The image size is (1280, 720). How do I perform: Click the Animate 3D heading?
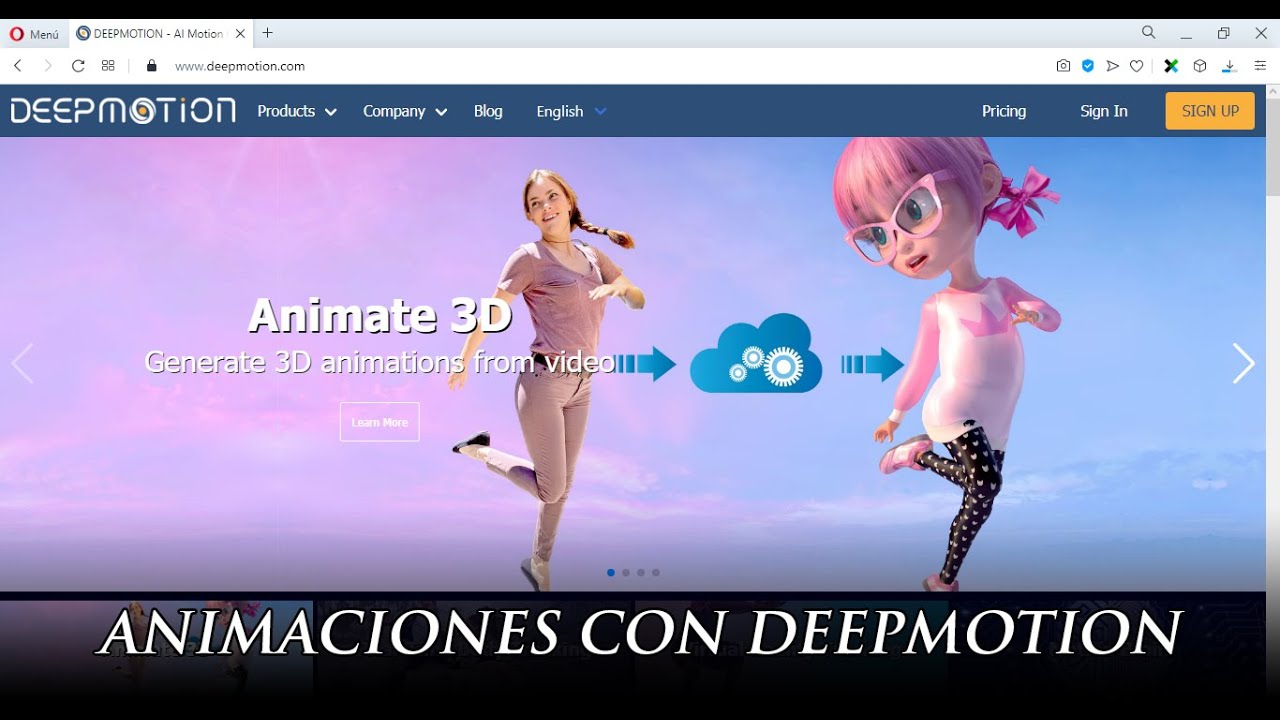pyautogui.click(x=380, y=316)
